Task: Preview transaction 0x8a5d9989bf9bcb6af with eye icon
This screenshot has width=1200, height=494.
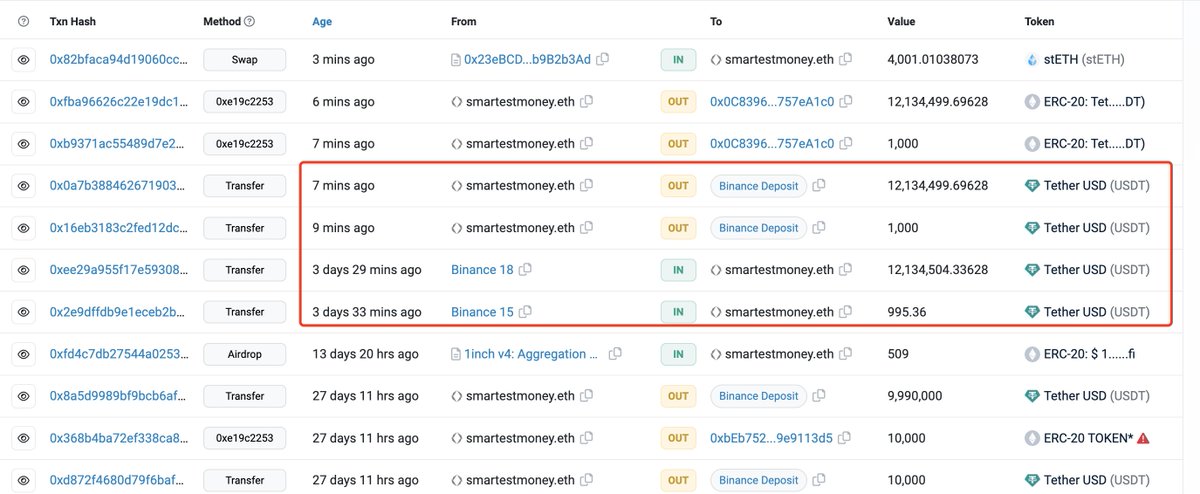Action: (24, 396)
